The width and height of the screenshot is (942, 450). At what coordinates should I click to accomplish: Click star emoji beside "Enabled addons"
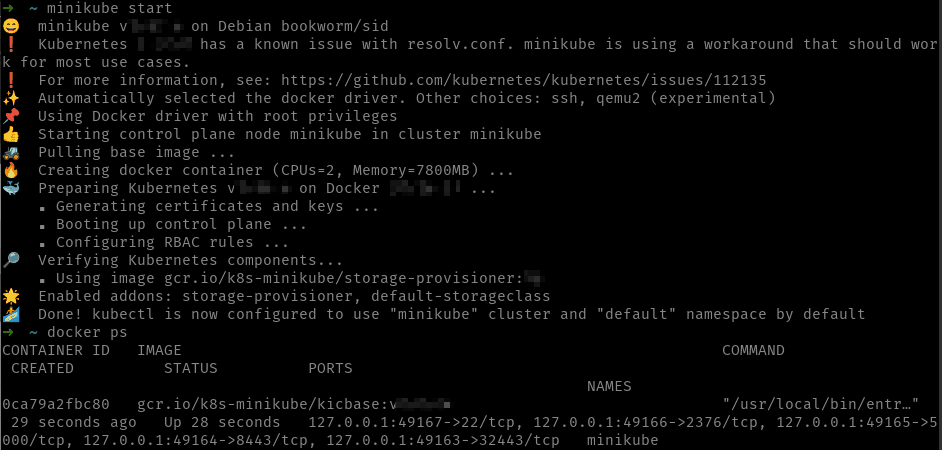[11, 297]
